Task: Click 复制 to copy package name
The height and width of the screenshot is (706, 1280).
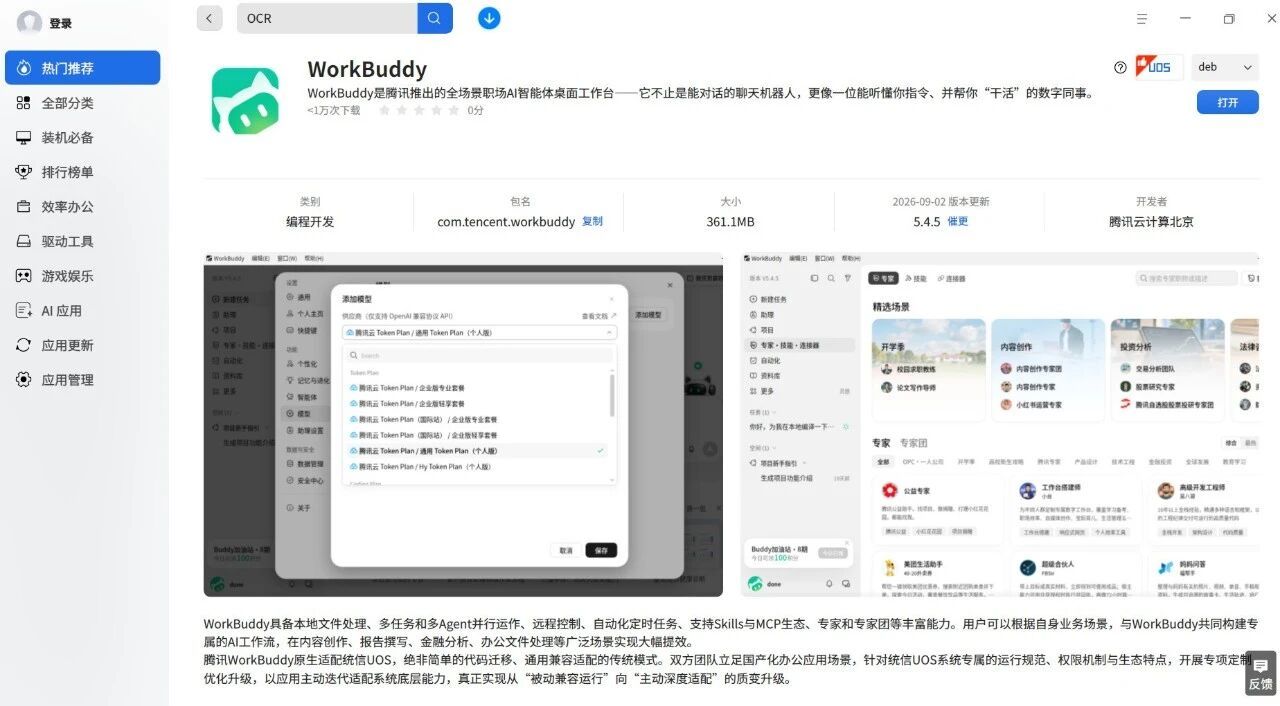Action: [592, 222]
